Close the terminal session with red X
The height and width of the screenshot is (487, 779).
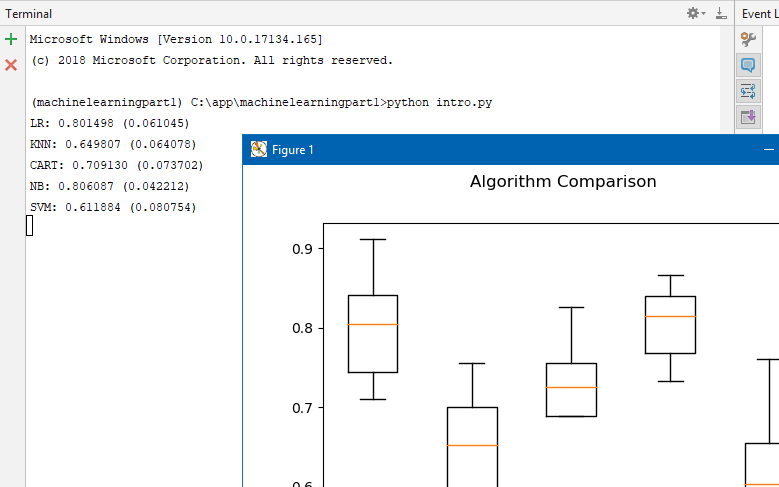click(11, 65)
